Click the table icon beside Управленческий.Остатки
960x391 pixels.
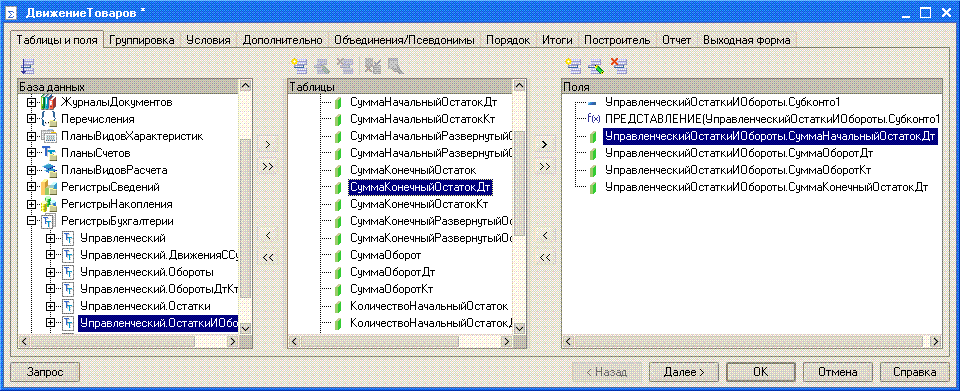click(68, 305)
